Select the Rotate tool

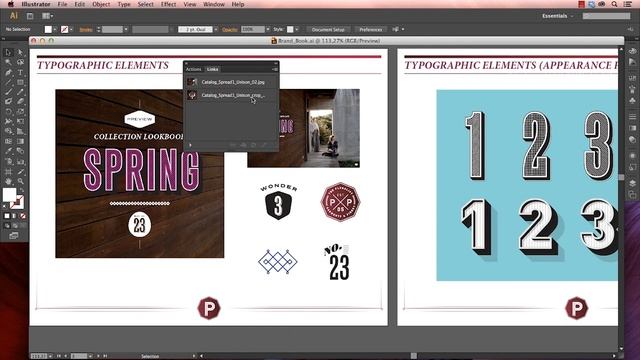point(8,111)
